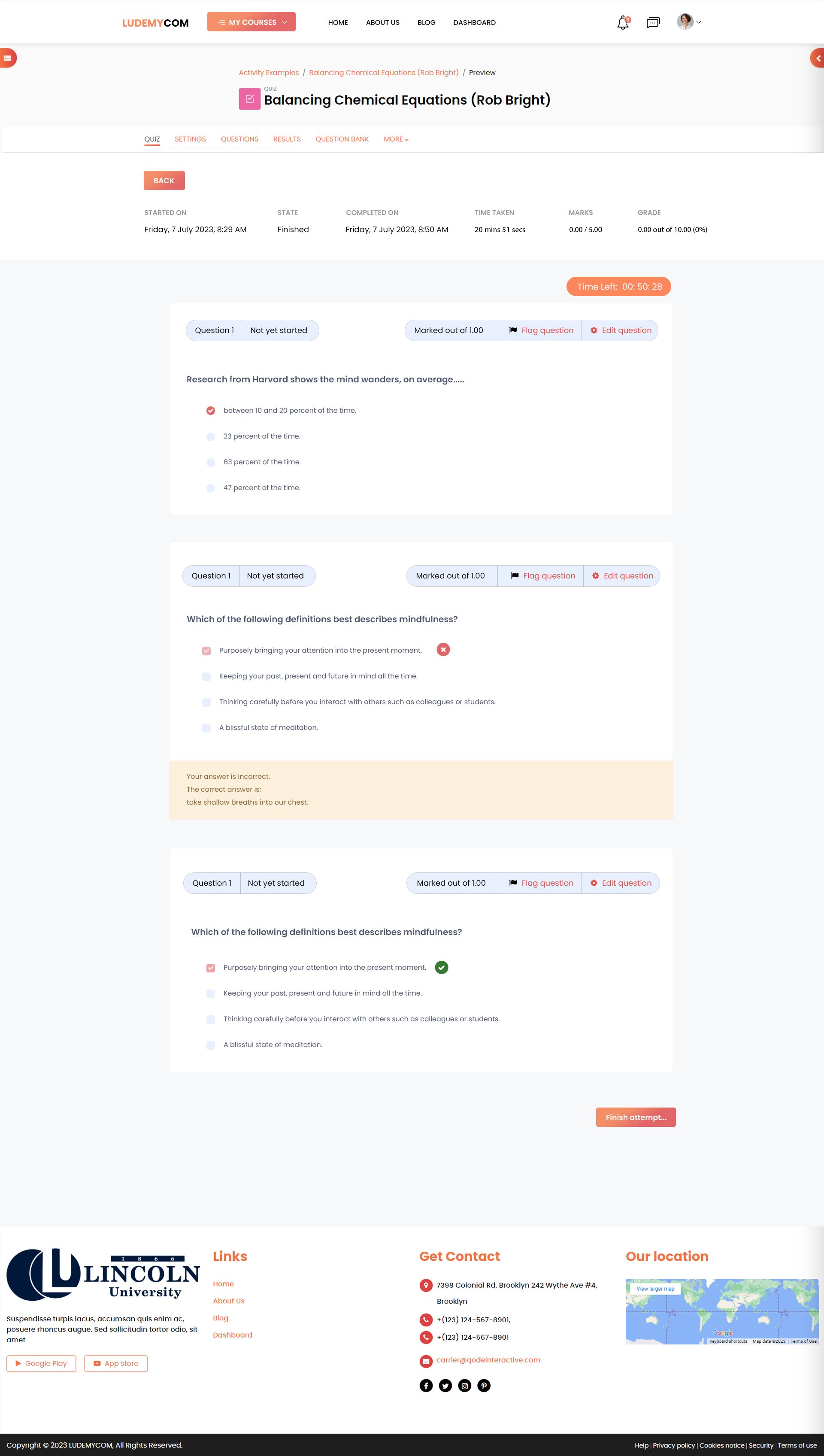Open the RESULTS tab

point(286,139)
